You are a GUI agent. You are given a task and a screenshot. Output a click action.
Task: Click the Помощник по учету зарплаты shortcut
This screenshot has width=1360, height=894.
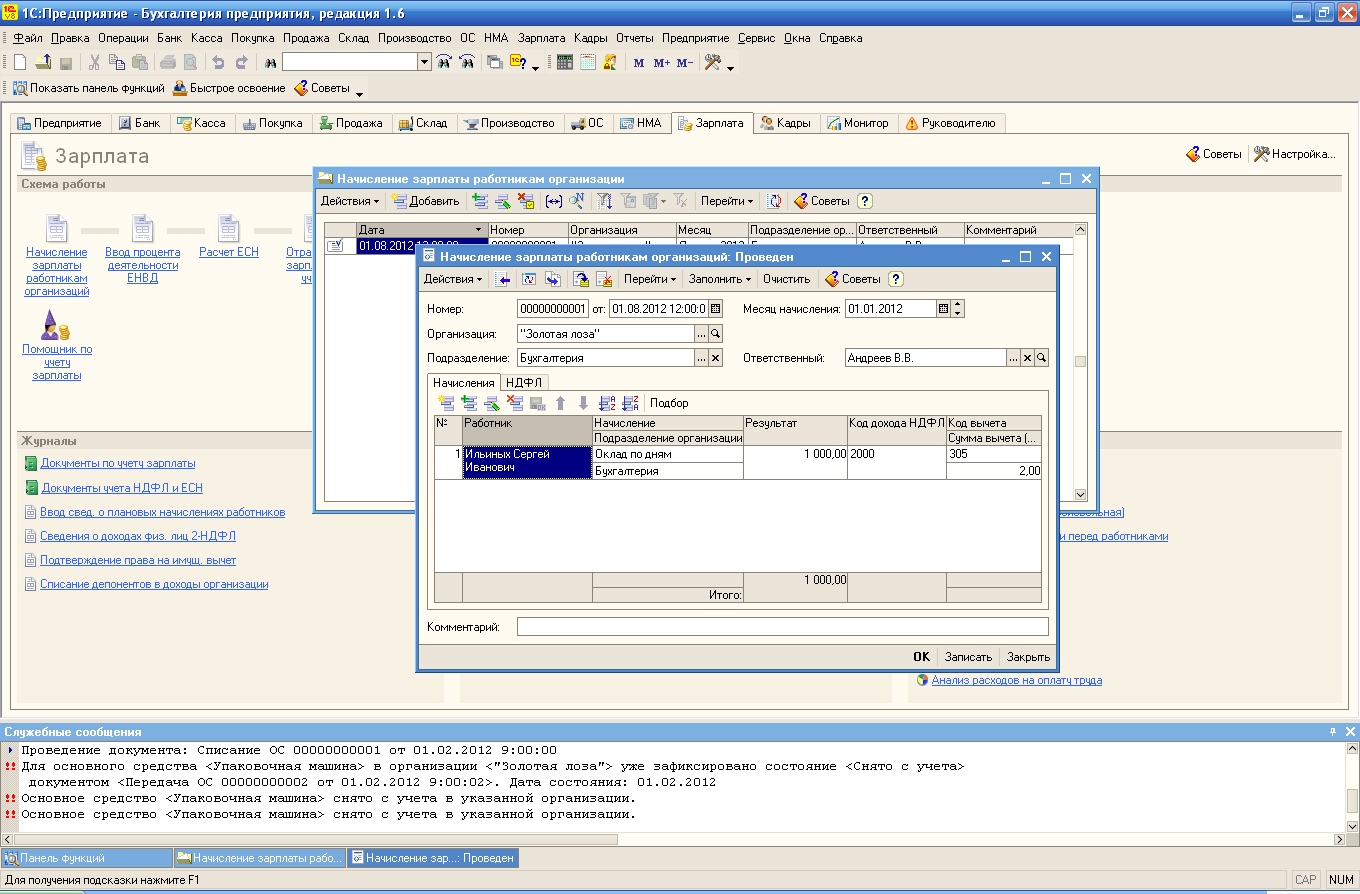[x=57, y=345]
